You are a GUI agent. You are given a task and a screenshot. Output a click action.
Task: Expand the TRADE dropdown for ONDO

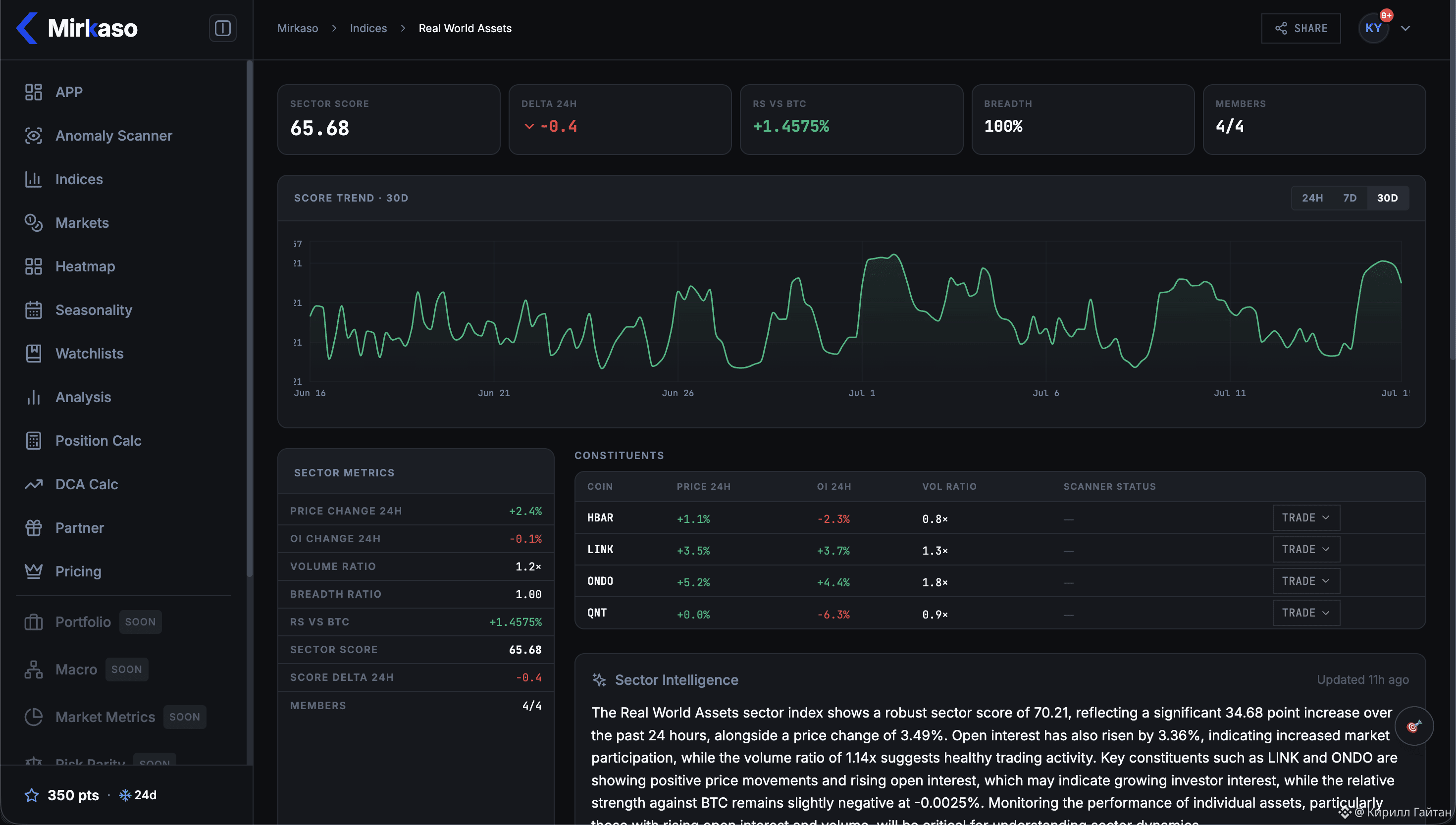coord(1306,581)
